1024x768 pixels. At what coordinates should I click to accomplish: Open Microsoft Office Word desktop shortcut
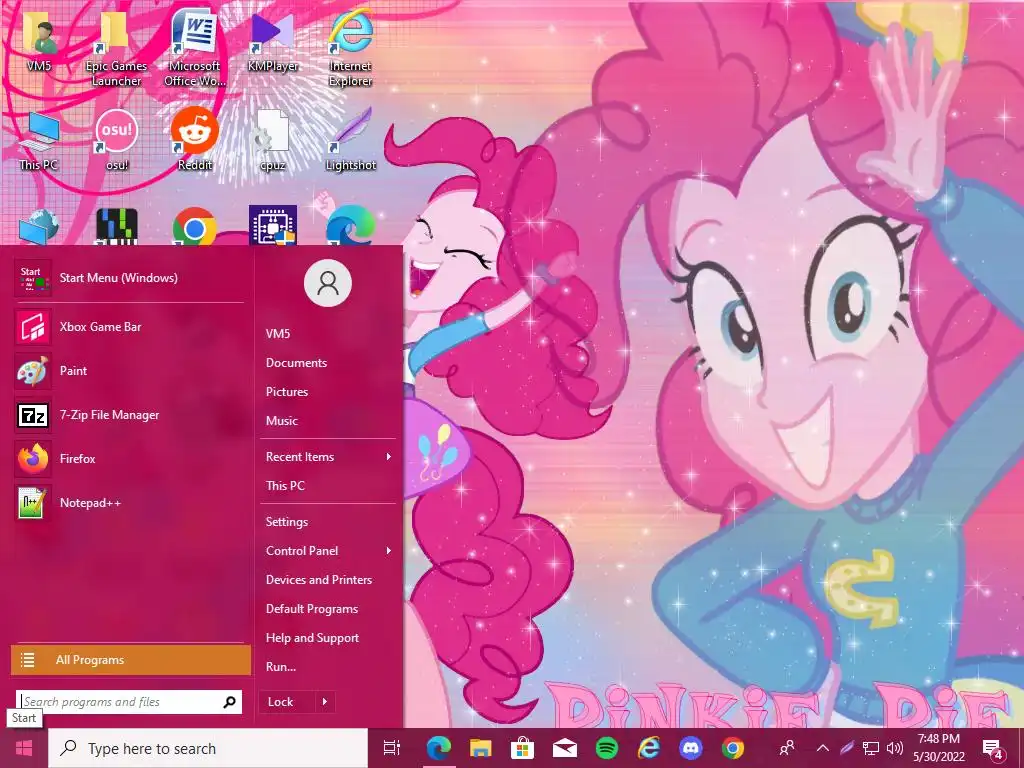coord(194,50)
